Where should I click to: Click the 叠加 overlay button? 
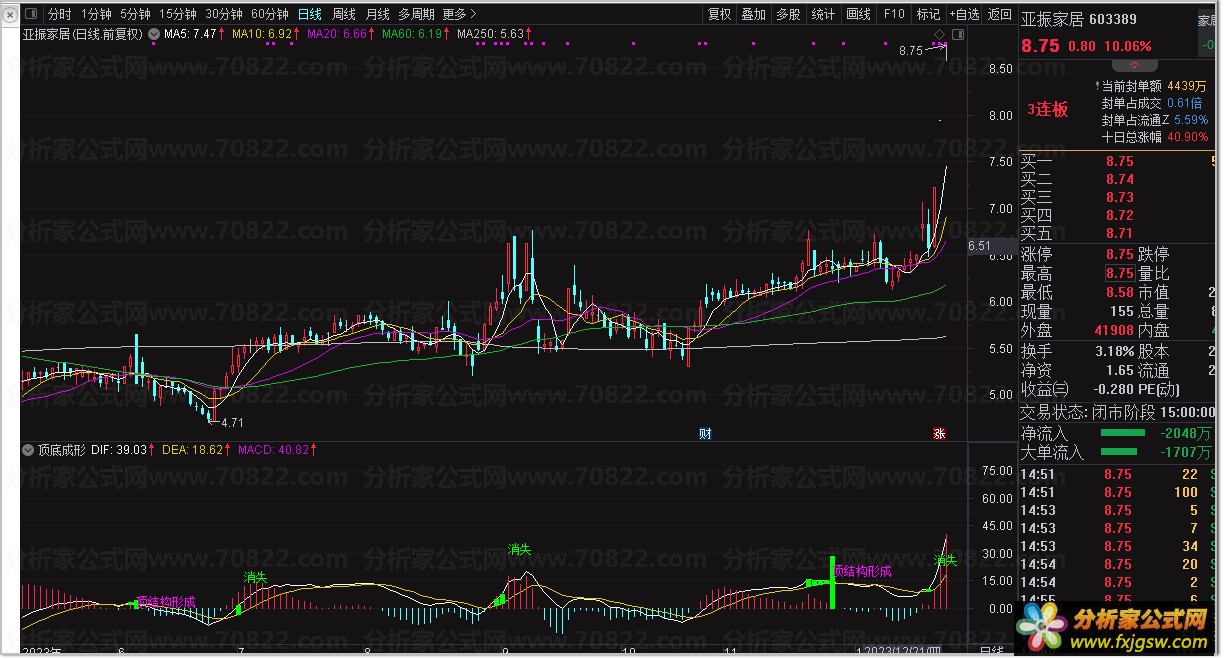(x=754, y=14)
